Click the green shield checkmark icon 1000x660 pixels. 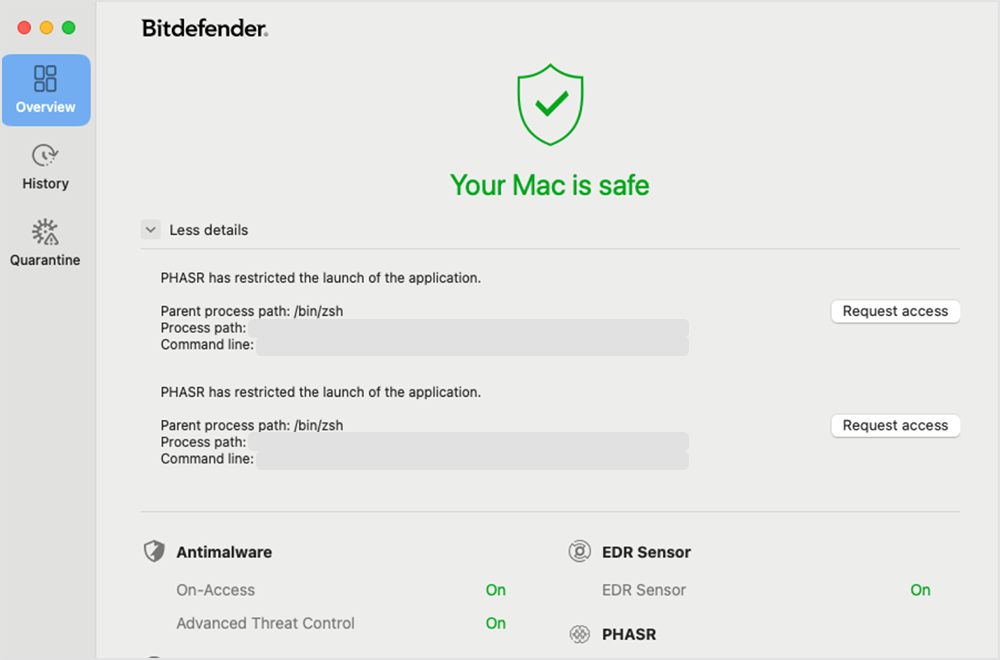coord(550,105)
